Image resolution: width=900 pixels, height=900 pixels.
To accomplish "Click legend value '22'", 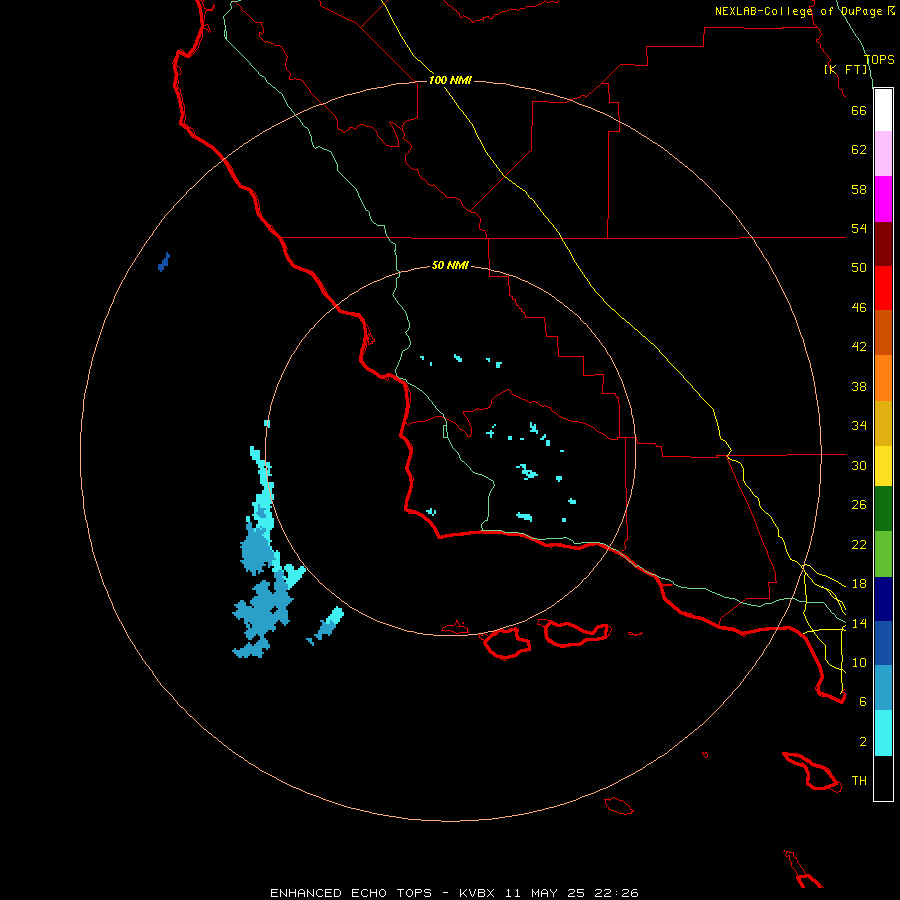I will click(859, 544).
